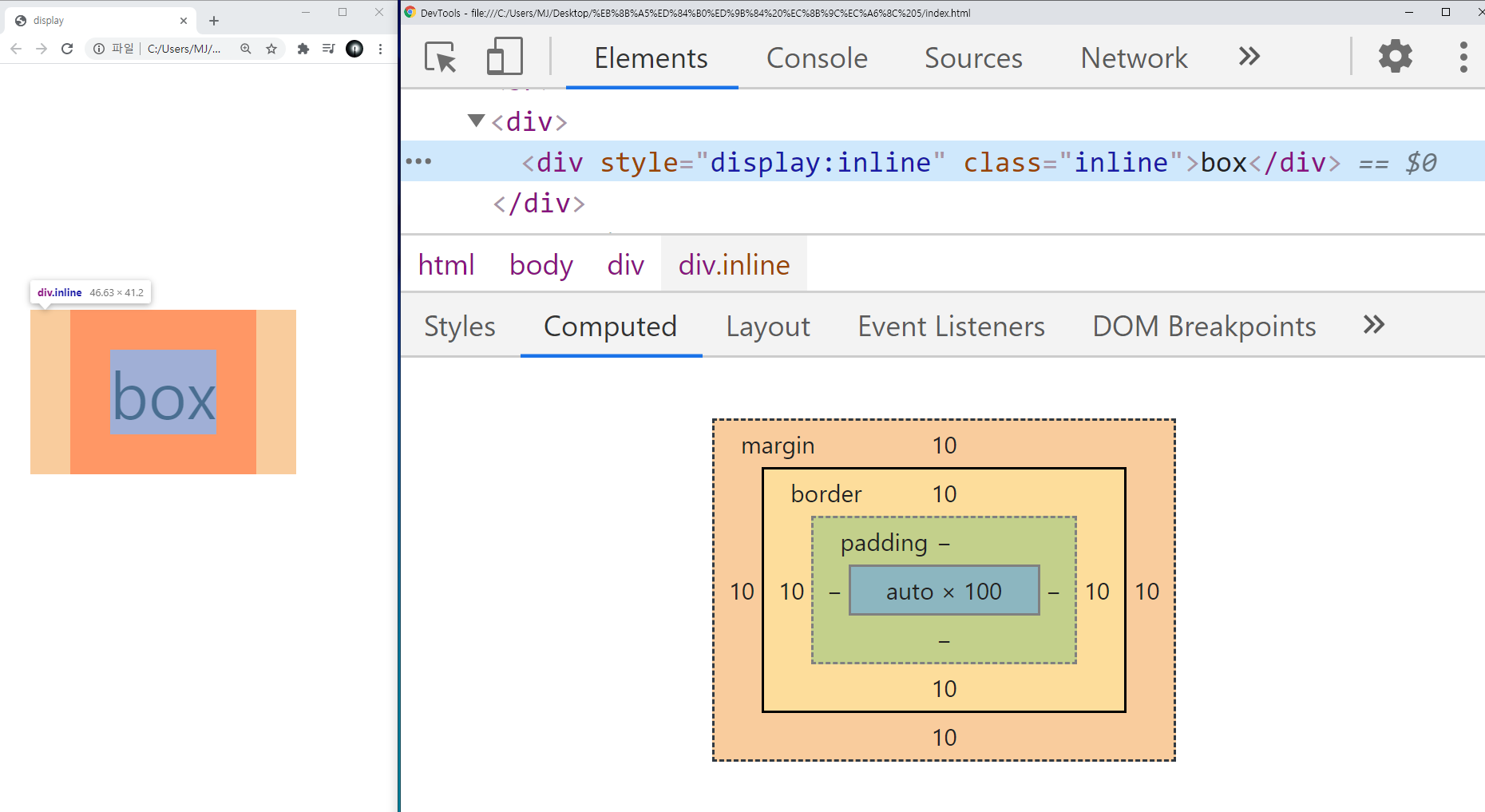
Task: Close the display browser tab
Action: pos(184,21)
